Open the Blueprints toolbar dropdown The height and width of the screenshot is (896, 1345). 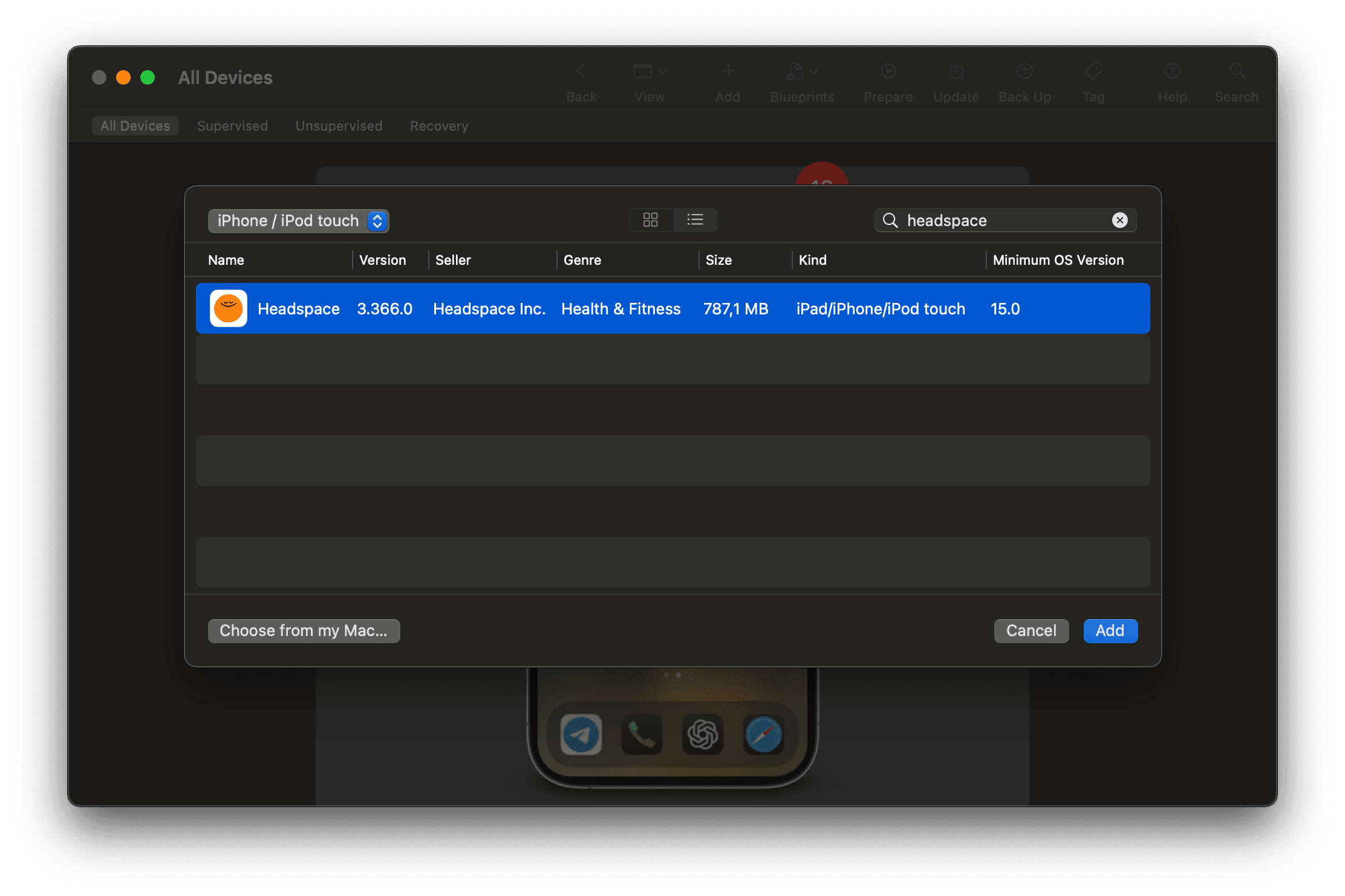[x=802, y=71]
